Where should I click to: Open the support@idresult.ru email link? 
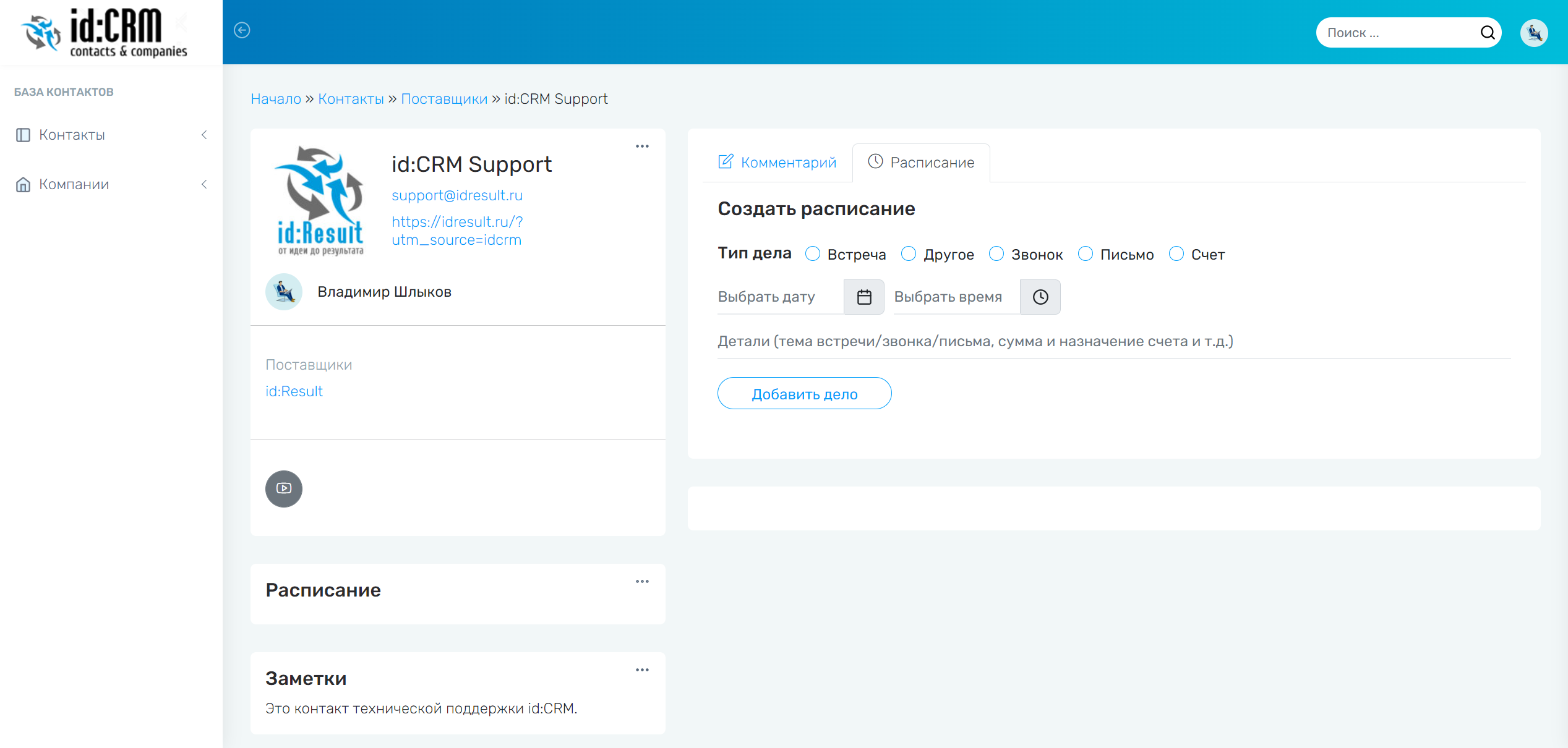457,195
